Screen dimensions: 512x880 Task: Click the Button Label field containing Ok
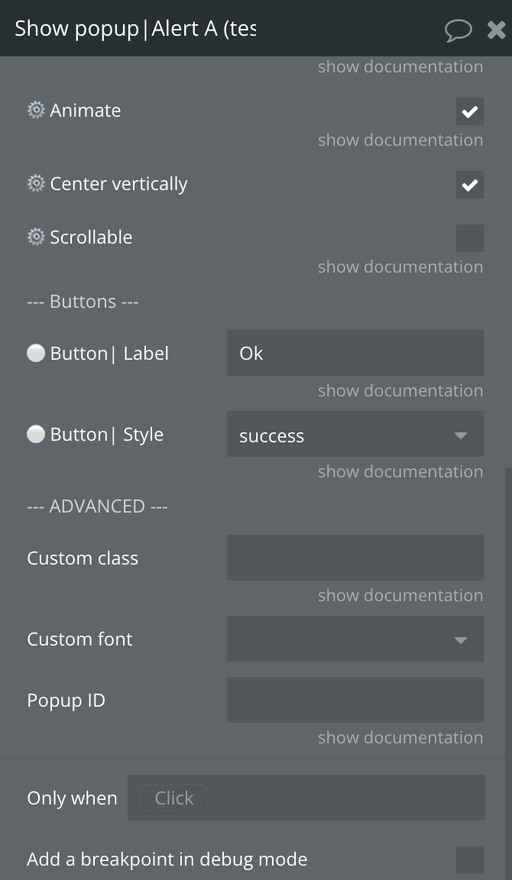tap(355, 353)
